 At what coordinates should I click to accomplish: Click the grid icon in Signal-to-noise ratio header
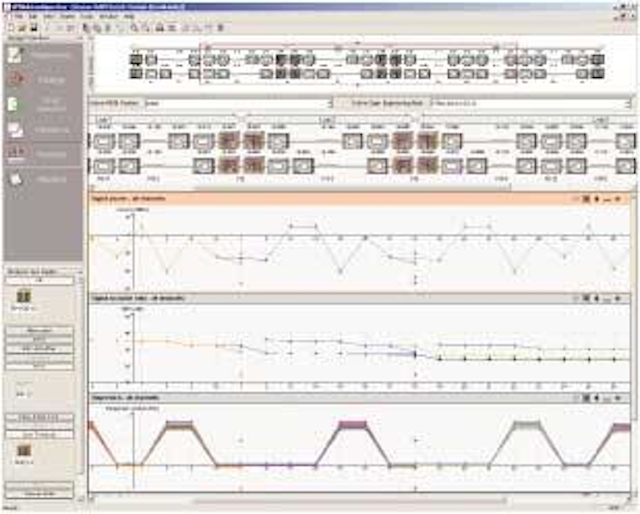click(x=586, y=298)
